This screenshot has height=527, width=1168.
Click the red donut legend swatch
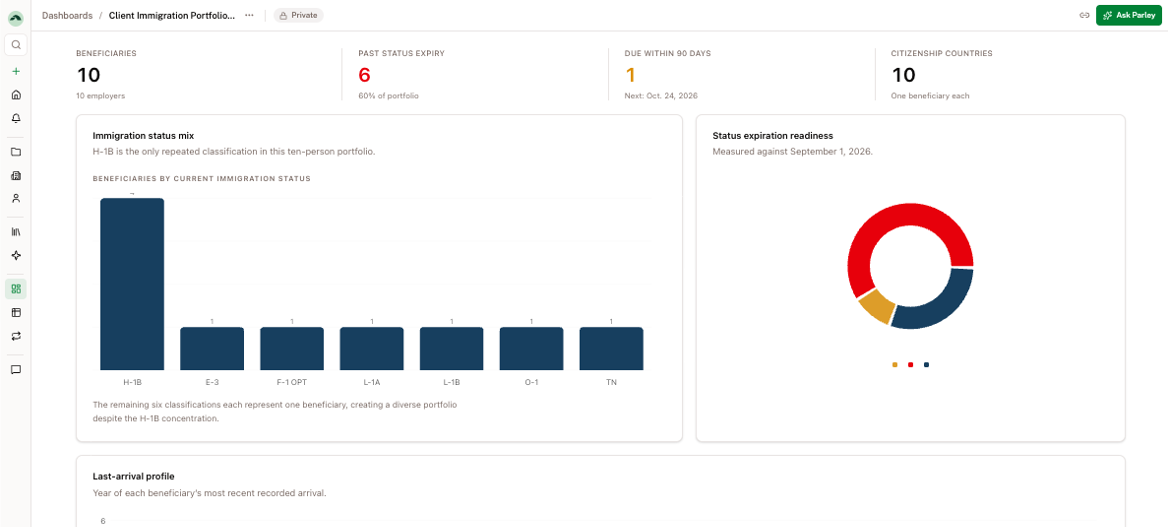pos(910,365)
